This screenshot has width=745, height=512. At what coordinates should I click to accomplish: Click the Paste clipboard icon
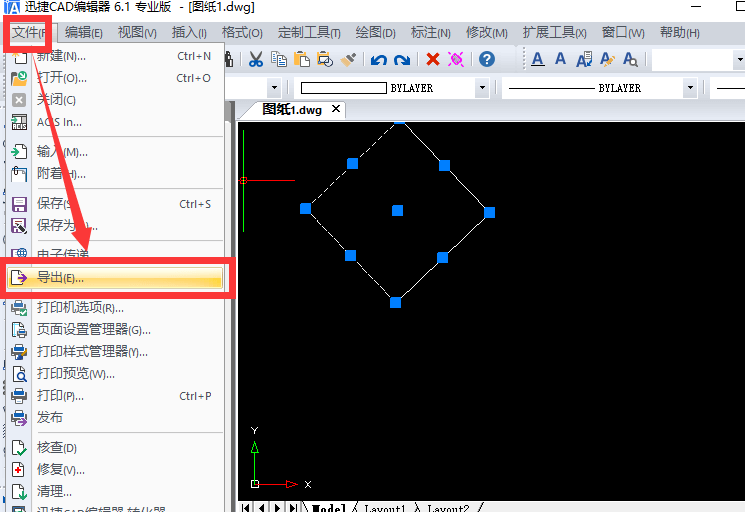tap(302, 59)
